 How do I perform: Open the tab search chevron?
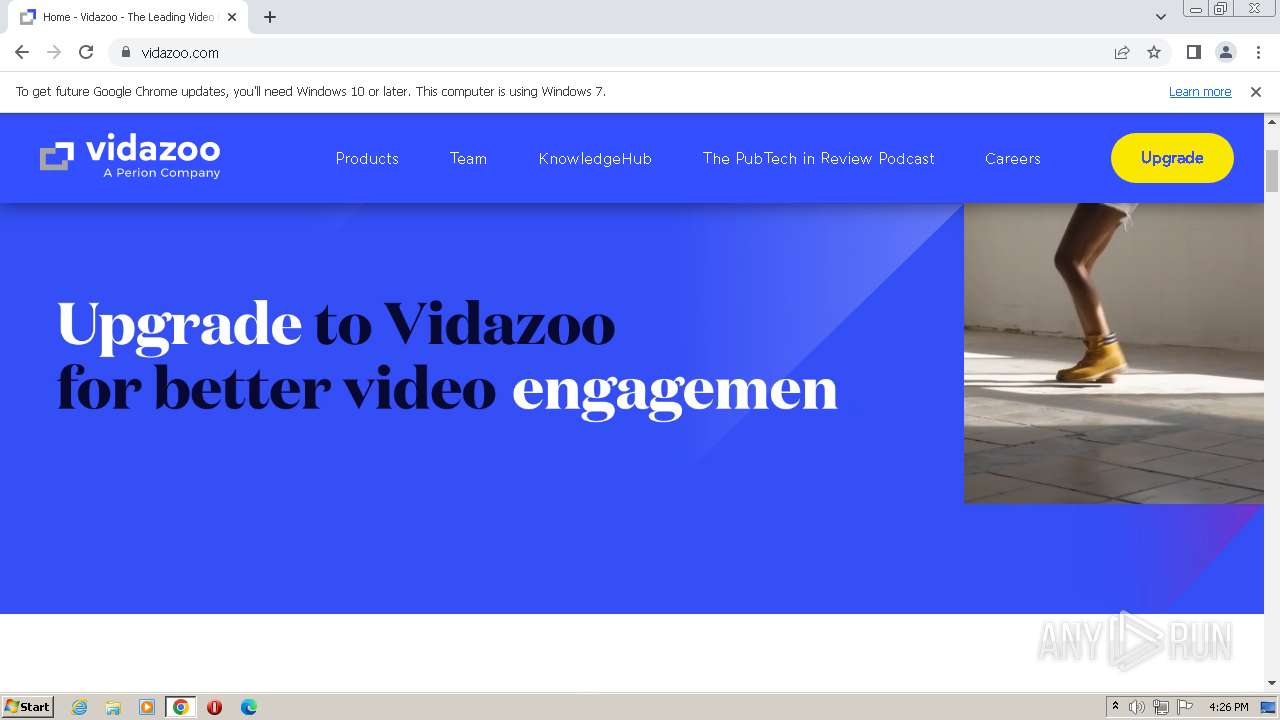[x=1160, y=17]
